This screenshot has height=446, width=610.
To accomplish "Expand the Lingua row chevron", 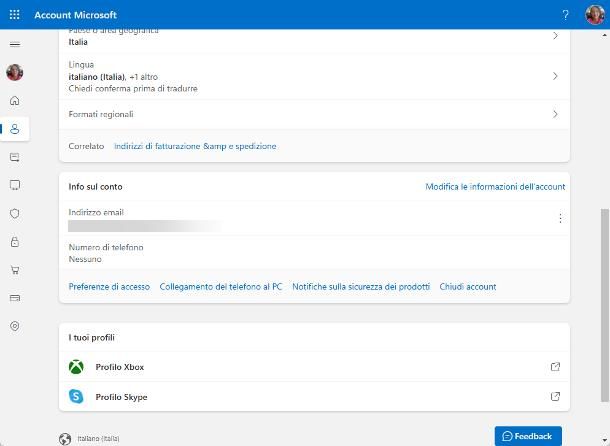I will pos(555,76).
